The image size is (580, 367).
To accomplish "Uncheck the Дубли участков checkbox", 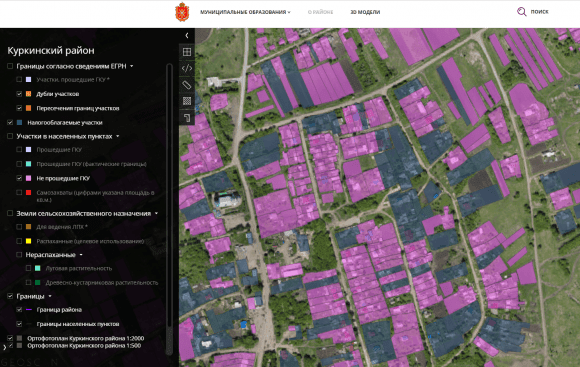I will [19, 94].
